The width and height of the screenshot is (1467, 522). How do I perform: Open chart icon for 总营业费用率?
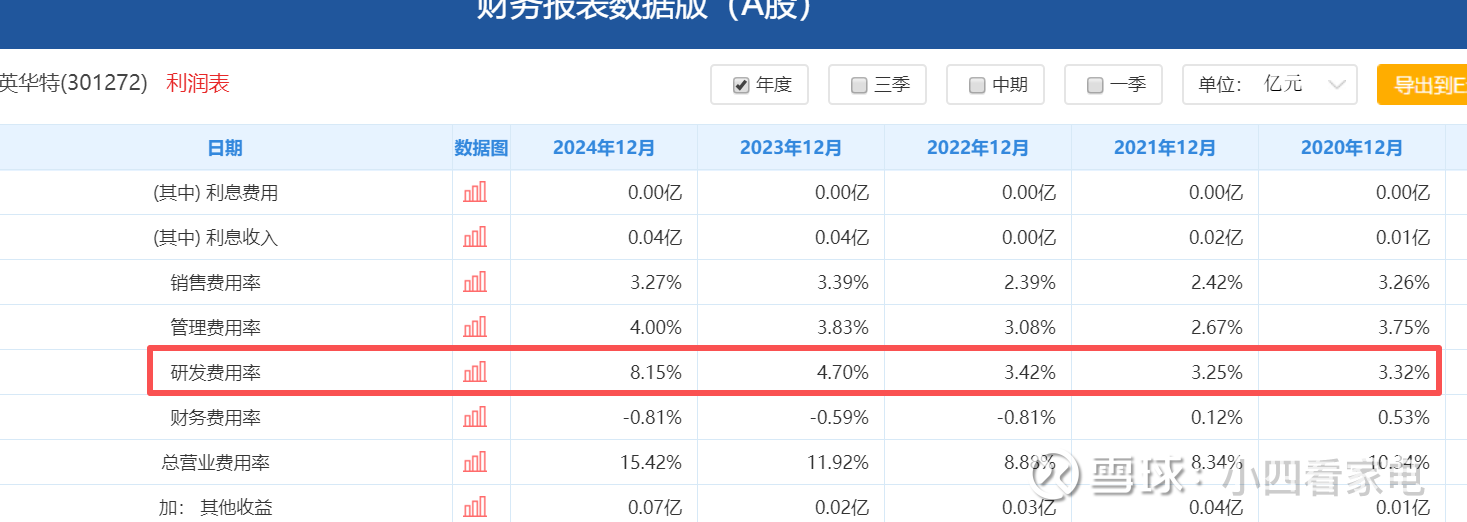475,462
